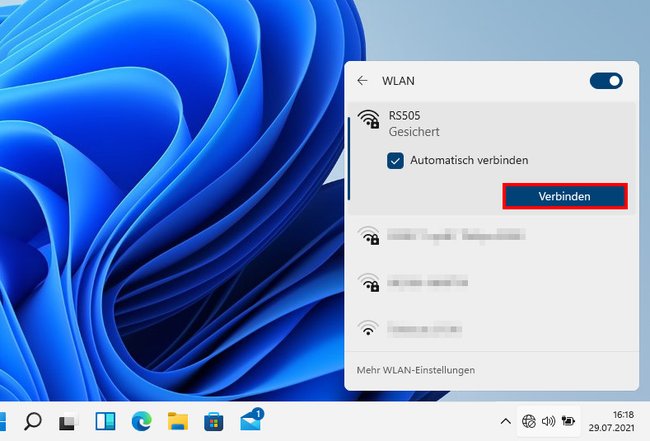Click the network globe tray icon
This screenshot has width=650, height=441.
(529, 422)
